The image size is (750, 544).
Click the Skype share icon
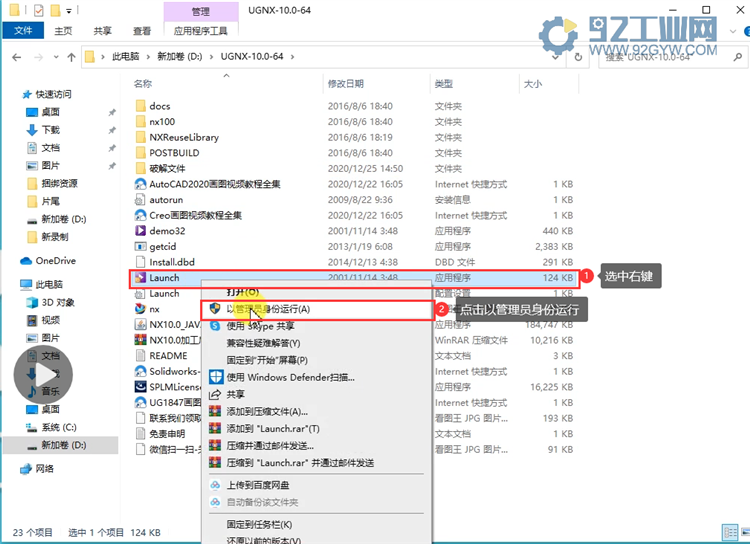[215, 326]
